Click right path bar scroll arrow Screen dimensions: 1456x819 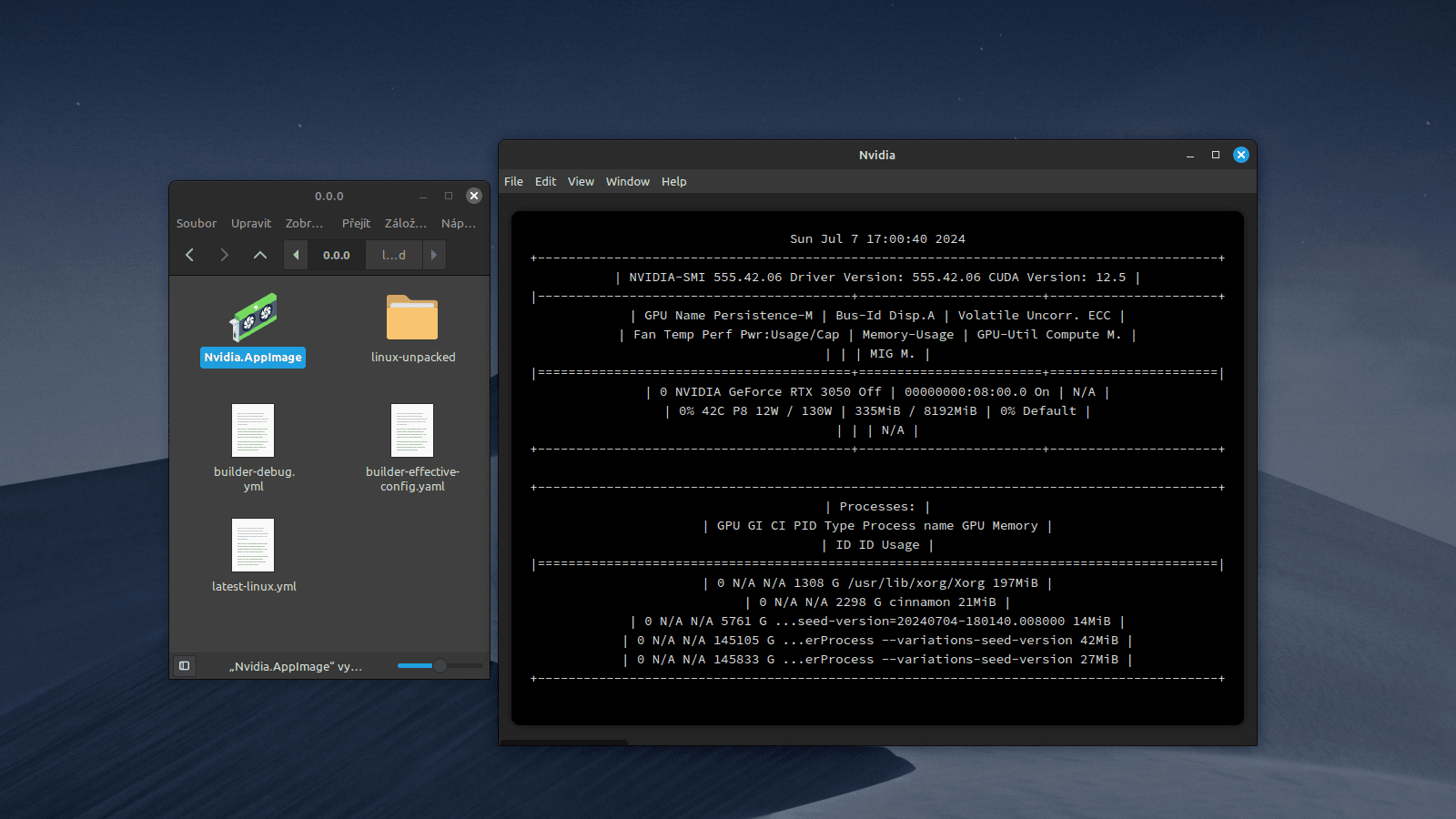pyautogui.click(x=434, y=255)
